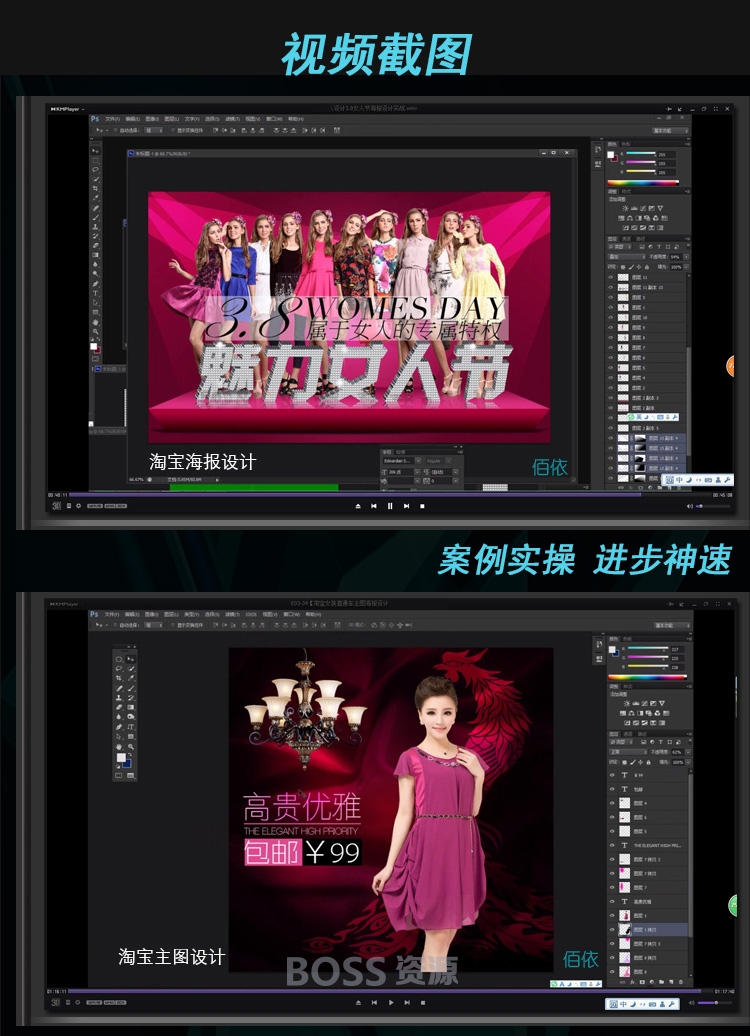Select the Gradient tool in upper Photoshop toolbox
This screenshot has width=750, height=1036.
(96, 254)
